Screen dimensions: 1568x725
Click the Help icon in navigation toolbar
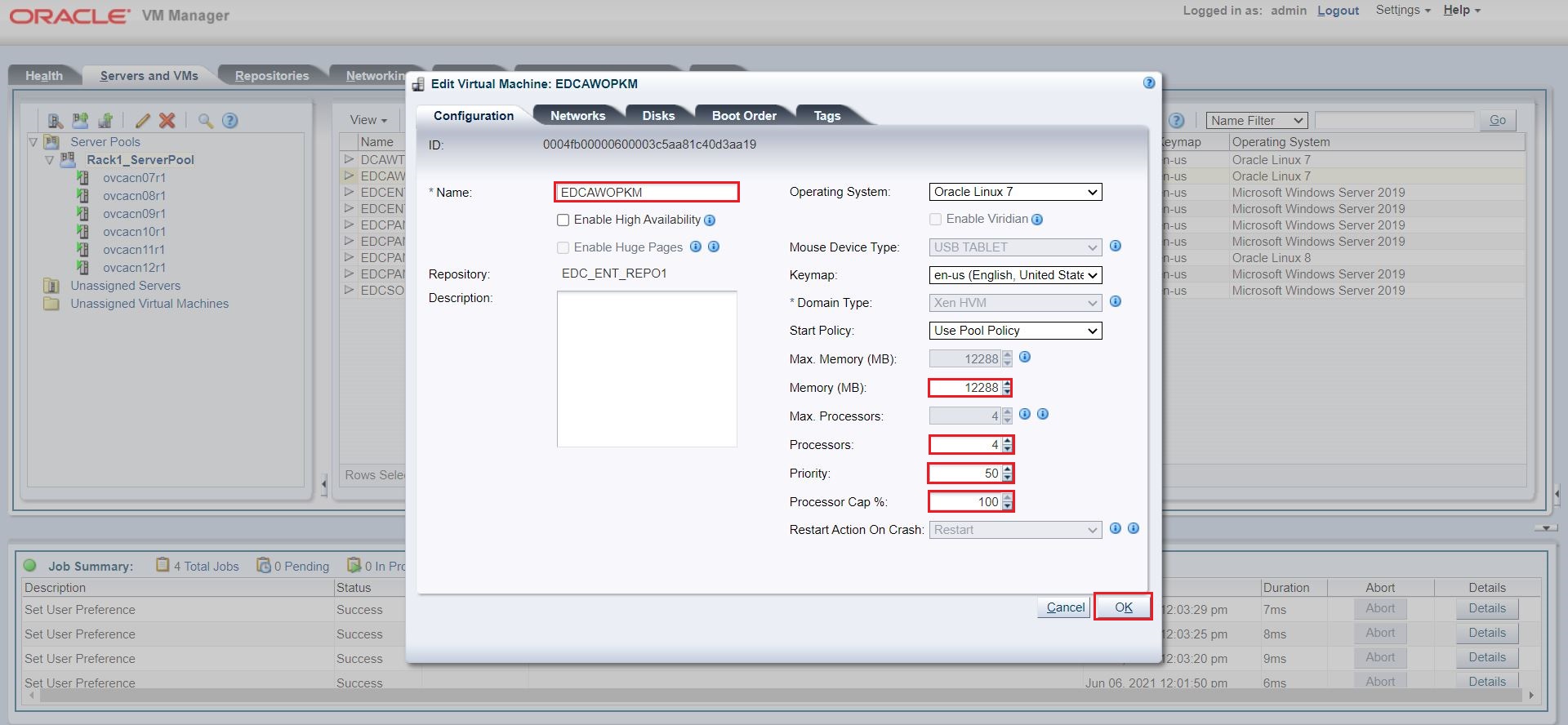pyautogui.click(x=230, y=121)
